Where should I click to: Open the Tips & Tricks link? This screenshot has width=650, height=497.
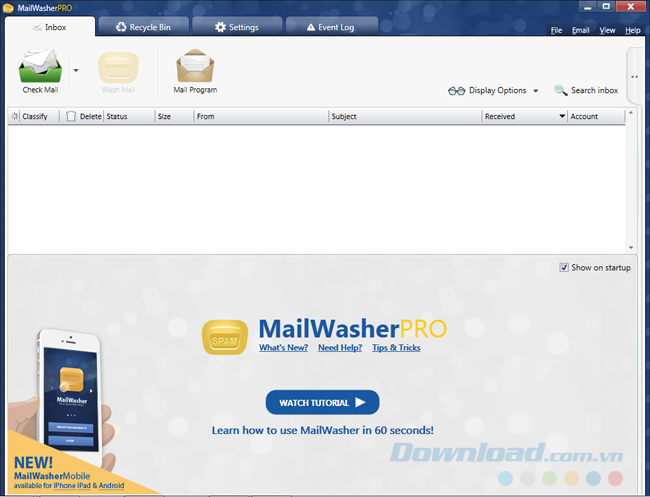[396, 348]
